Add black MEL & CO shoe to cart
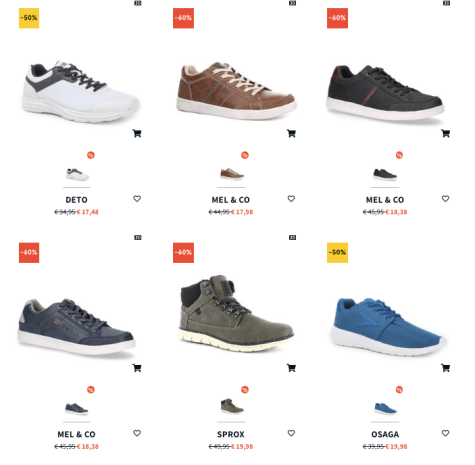Viewport: 475px width, 465px height. pos(446,133)
